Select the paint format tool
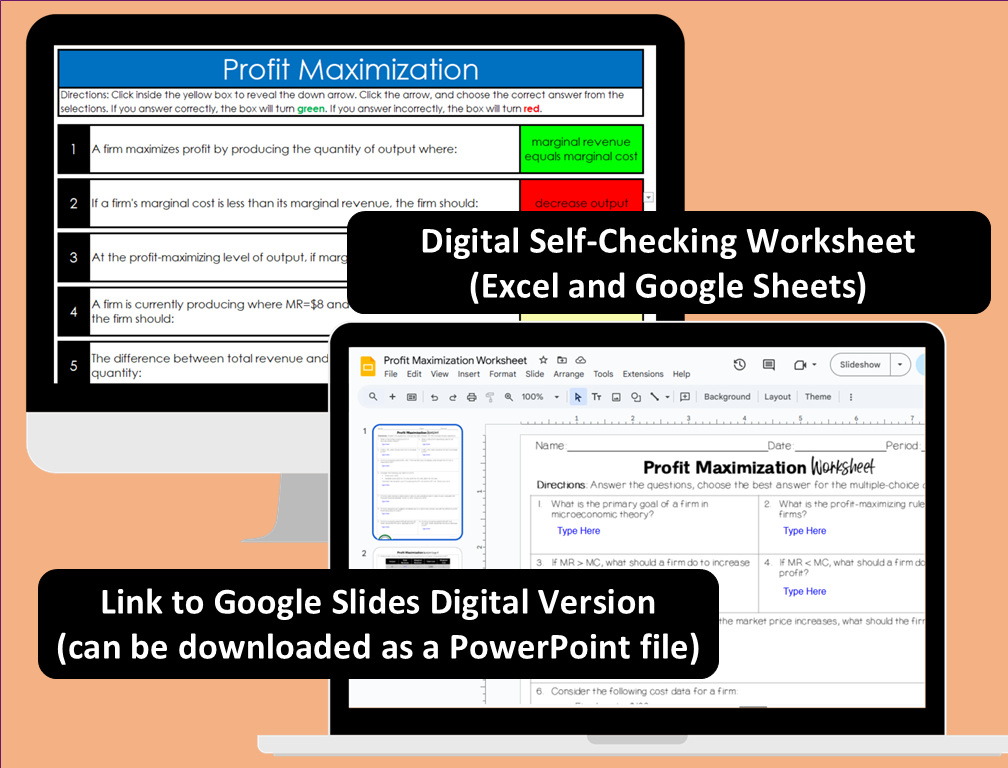This screenshot has width=1008, height=768. pyautogui.click(x=490, y=397)
